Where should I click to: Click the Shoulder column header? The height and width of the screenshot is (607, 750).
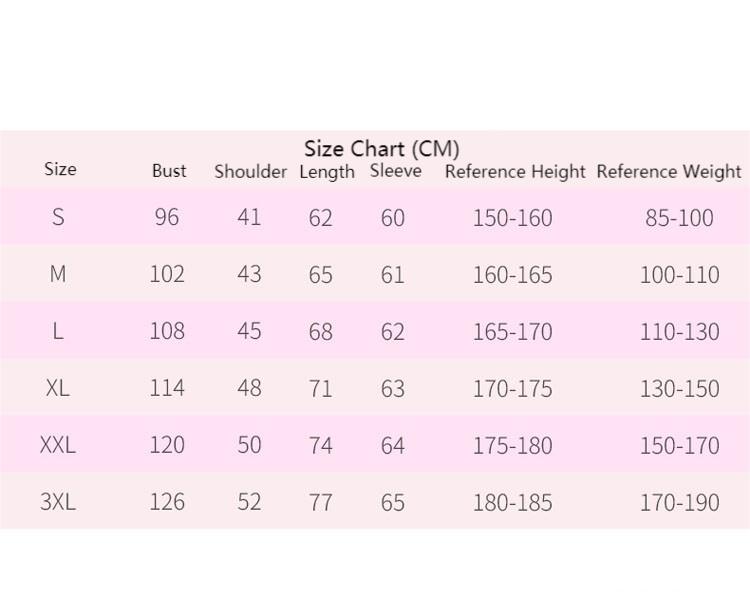[x=250, y=171]
